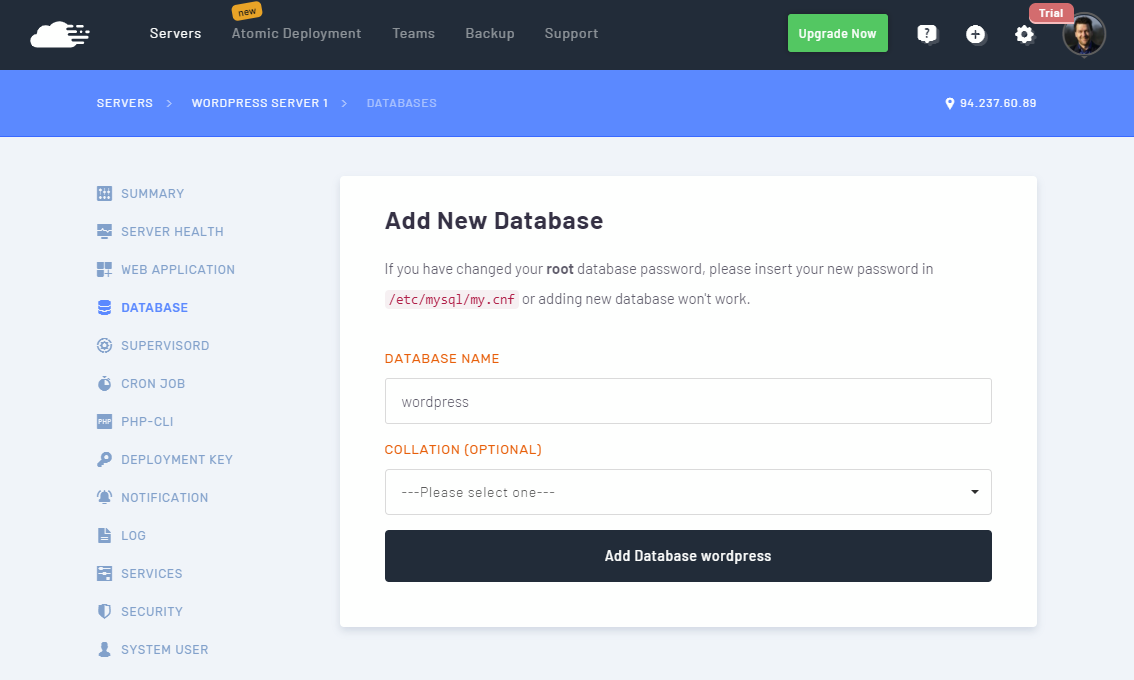This screenshot has height=680, width=1134.
Task: Select the Web Application grid icon
Action: tap(105, 270)
